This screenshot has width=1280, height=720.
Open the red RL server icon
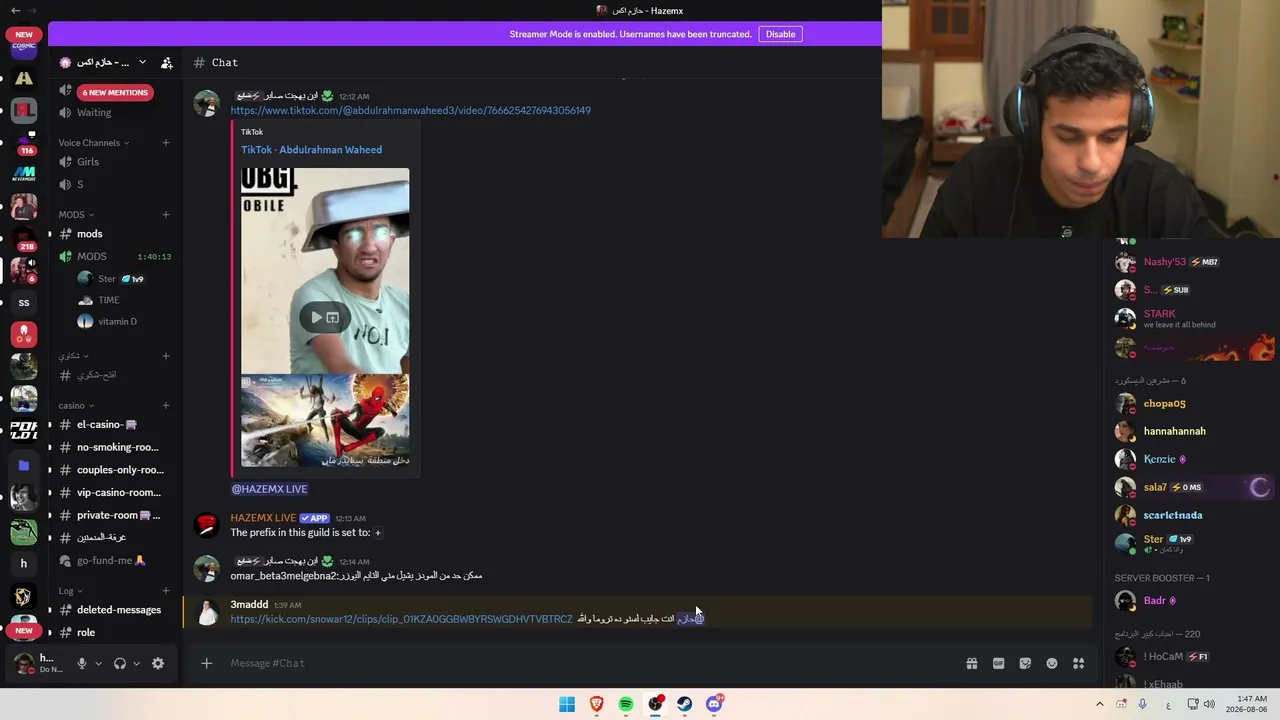click(24, 110)
